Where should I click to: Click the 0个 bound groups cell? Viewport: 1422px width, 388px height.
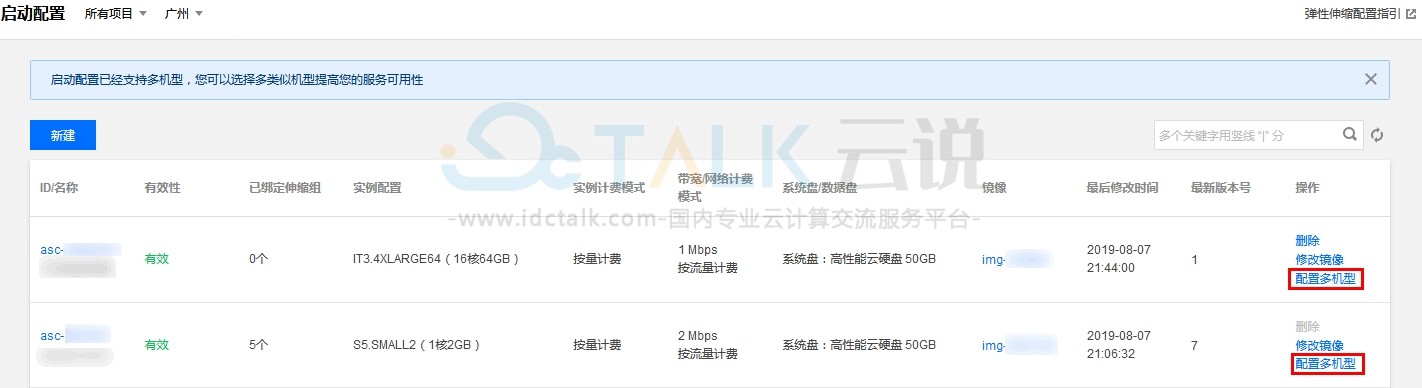tap(259, 259)
